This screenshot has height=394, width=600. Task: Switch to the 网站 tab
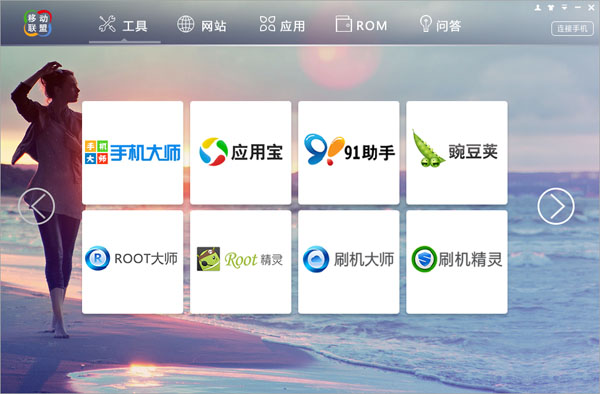point(202,25)
